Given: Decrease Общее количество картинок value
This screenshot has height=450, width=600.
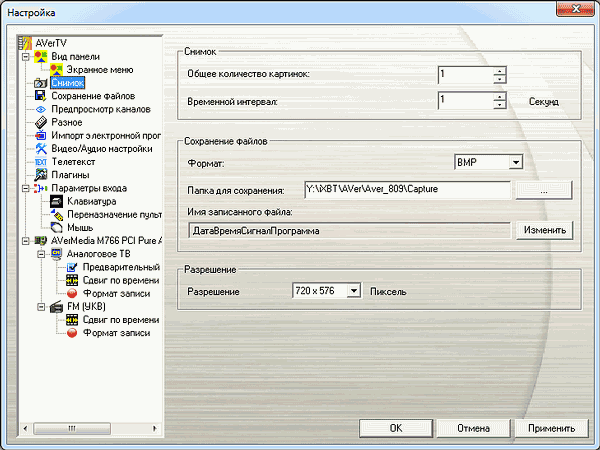Looking at the screenshot, I should (x=500, y=79).
